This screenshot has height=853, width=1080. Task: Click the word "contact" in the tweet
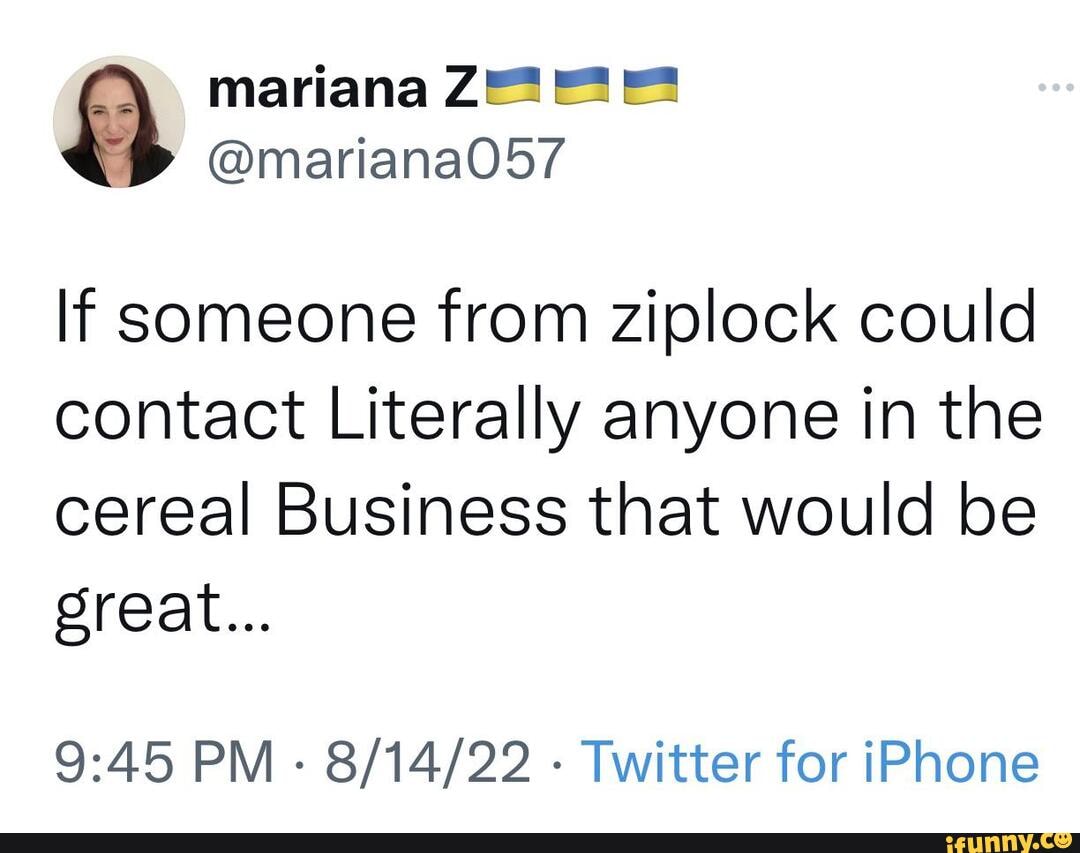[x=180, y=414]
